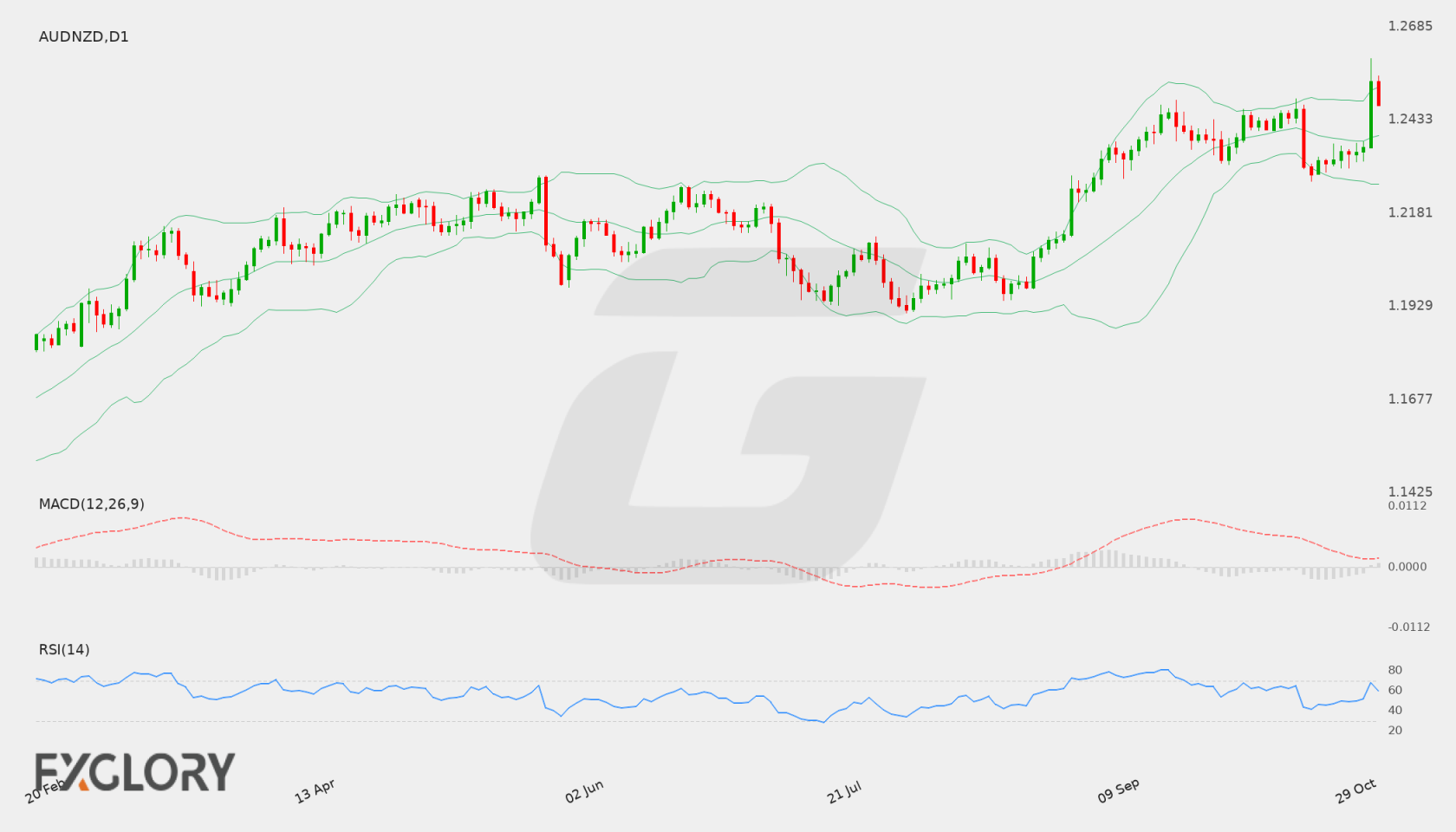Click the last red candle at chart end
The width and height of the screenshot is (1456, 832).
[x=1378, y=93]
